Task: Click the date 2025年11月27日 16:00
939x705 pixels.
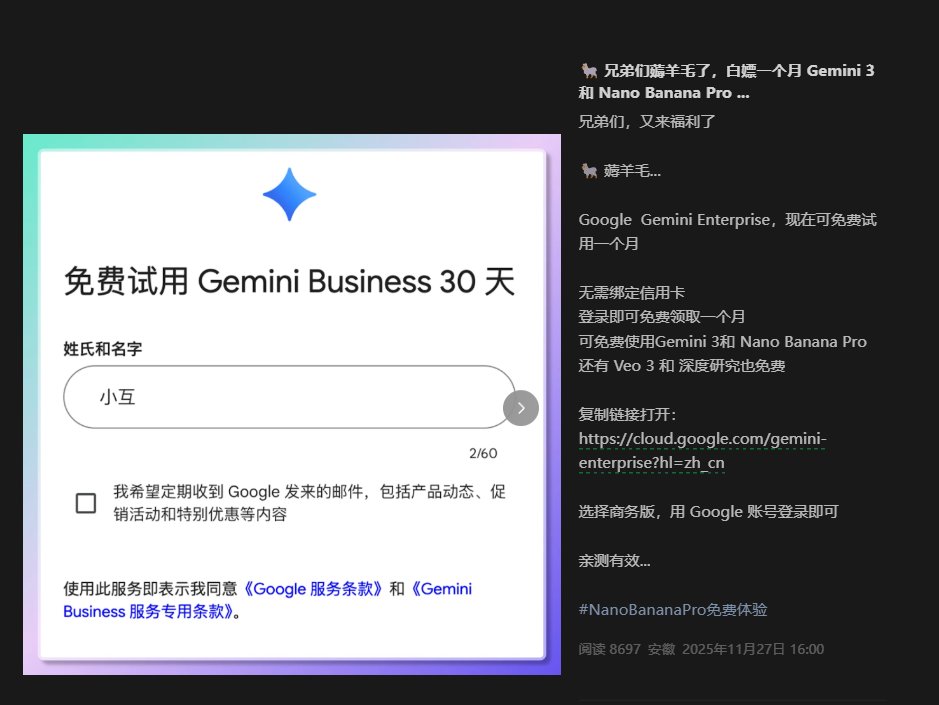Action: coord(753,649)
